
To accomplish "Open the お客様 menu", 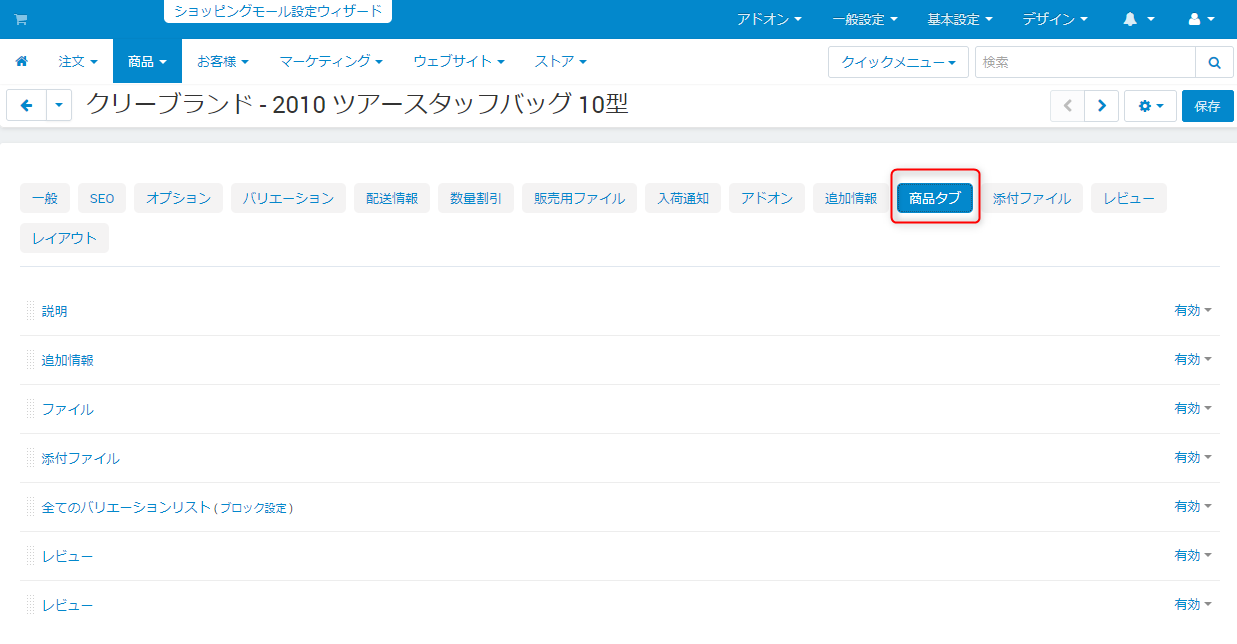I will pos(223,61).
